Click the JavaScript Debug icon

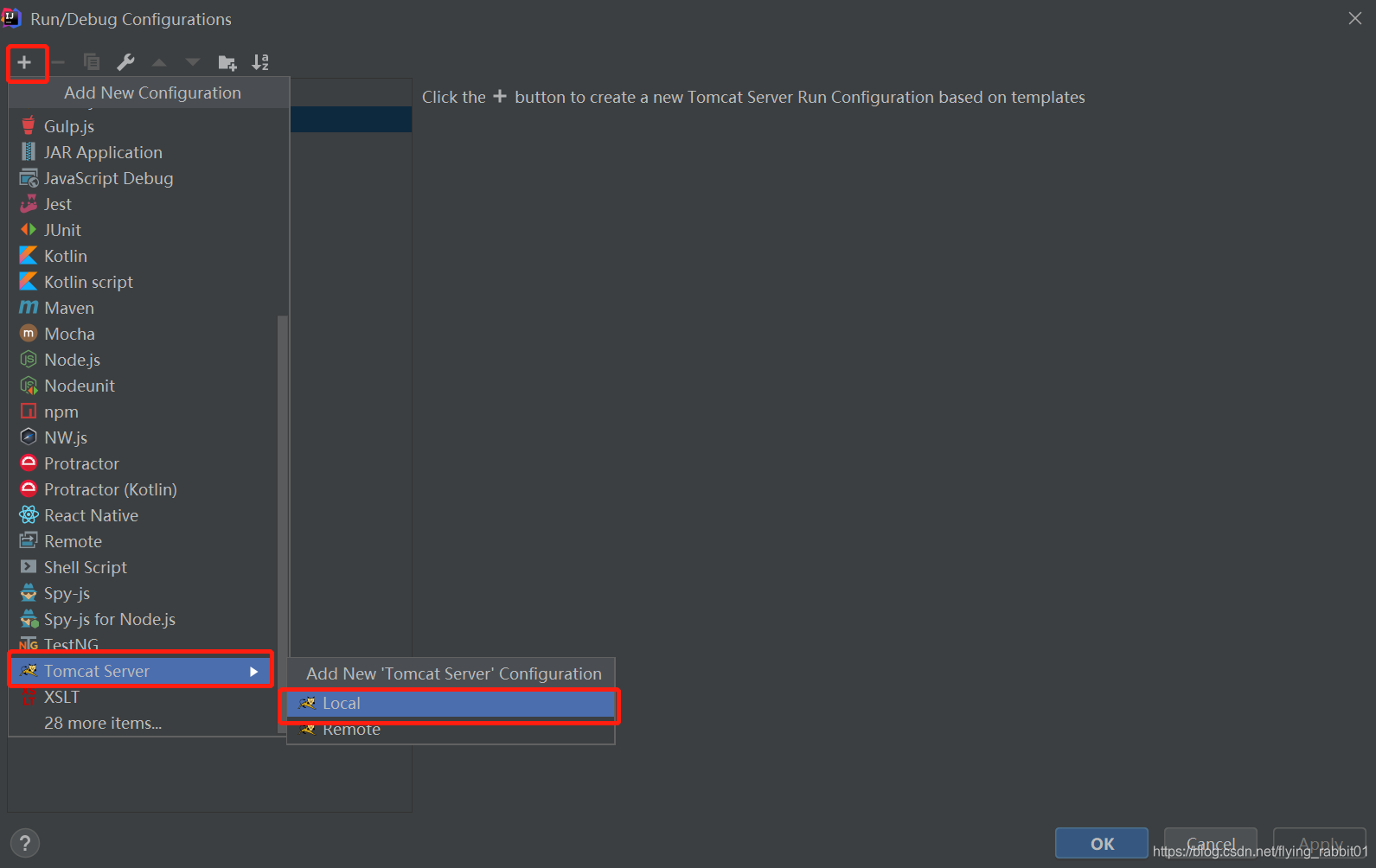[29, 178]
